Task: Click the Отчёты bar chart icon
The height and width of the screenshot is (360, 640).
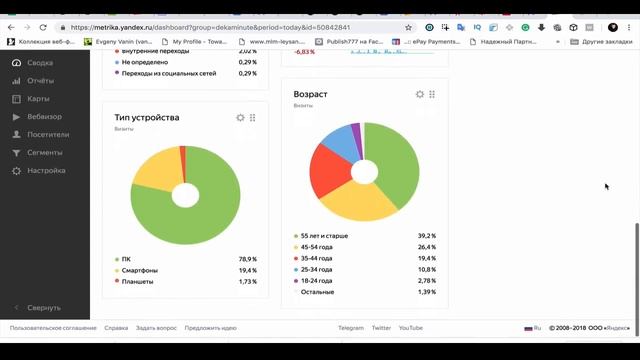Action: pos(16,81)
